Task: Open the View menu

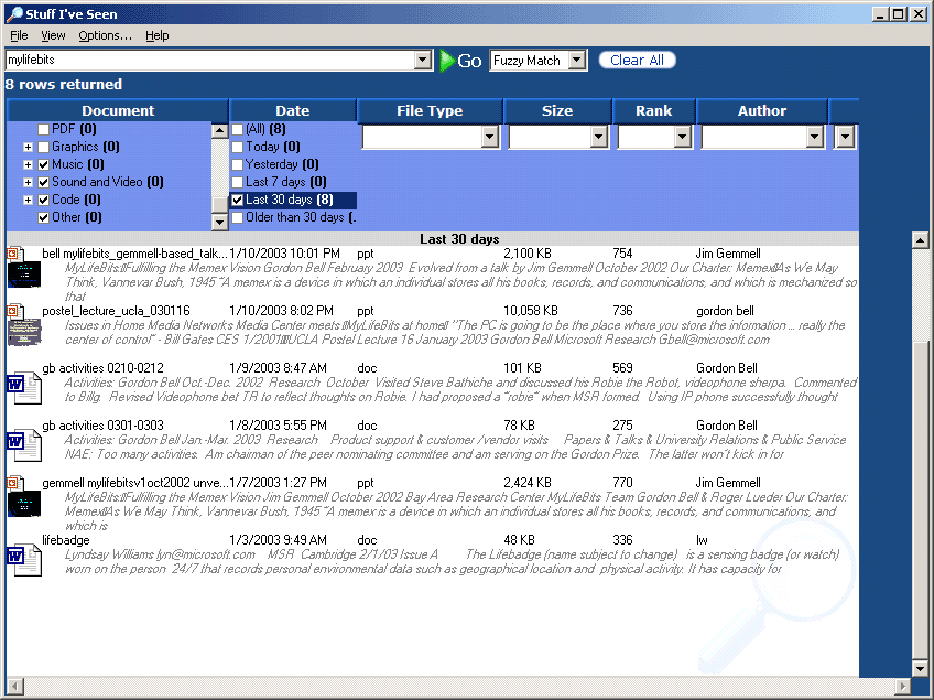Action: (x=53, y=36)
